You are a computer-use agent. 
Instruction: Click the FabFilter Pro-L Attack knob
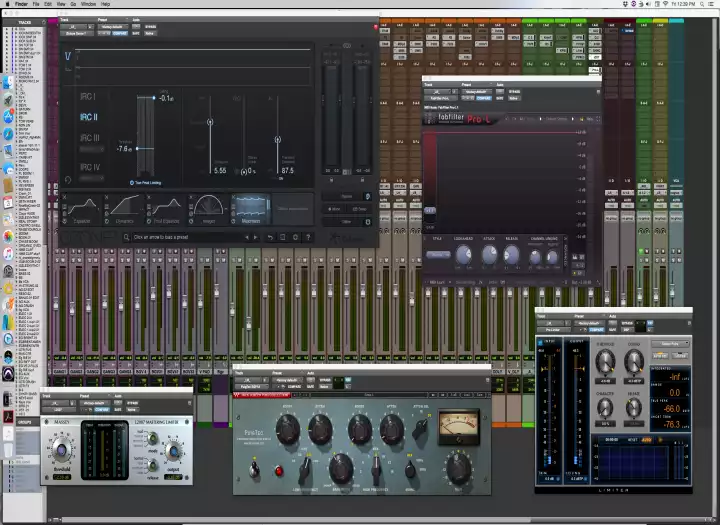point(489,255)
